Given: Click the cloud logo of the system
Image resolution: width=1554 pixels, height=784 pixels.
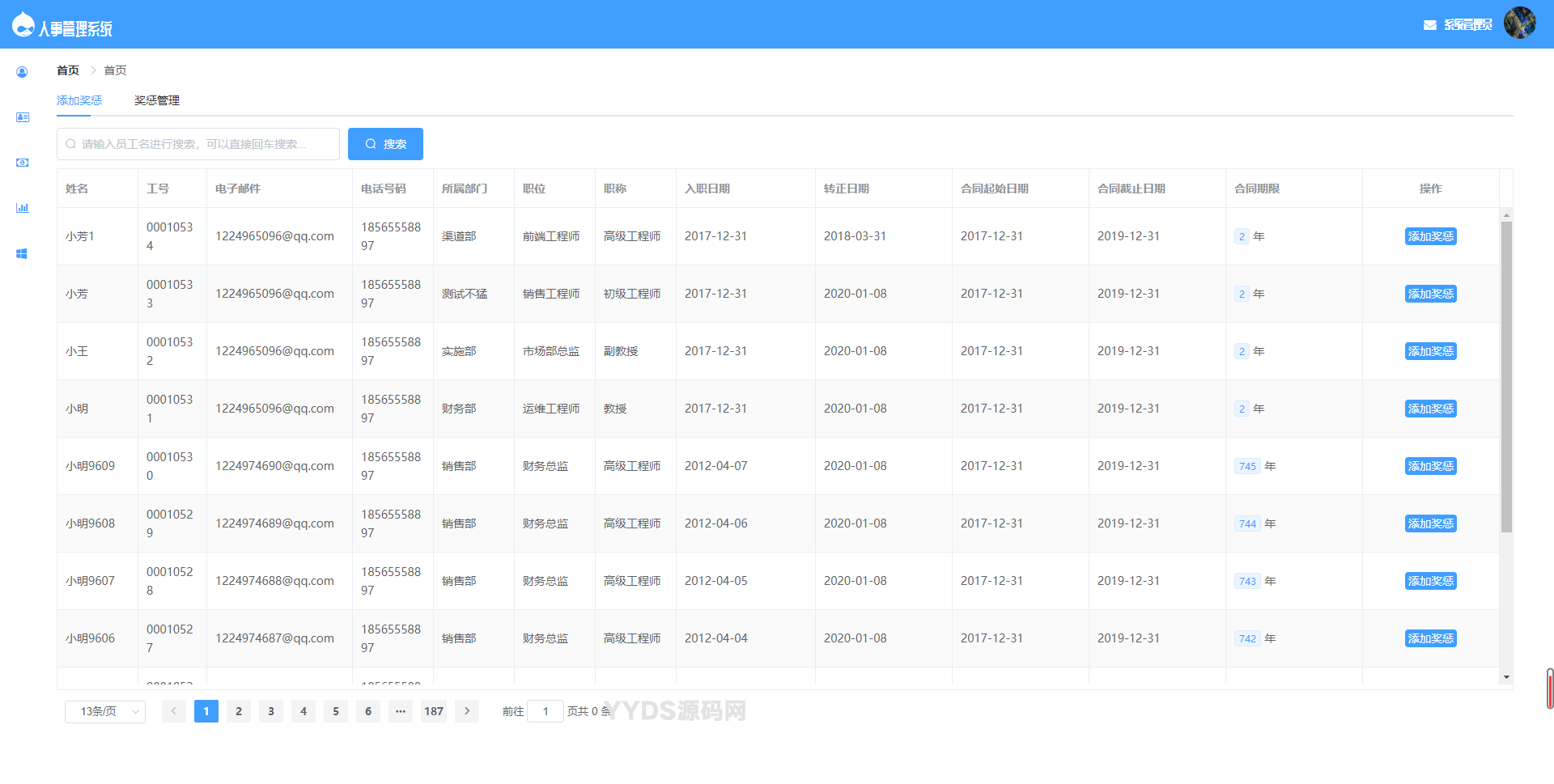Looking at the screenshot, I should pos(23,26).
